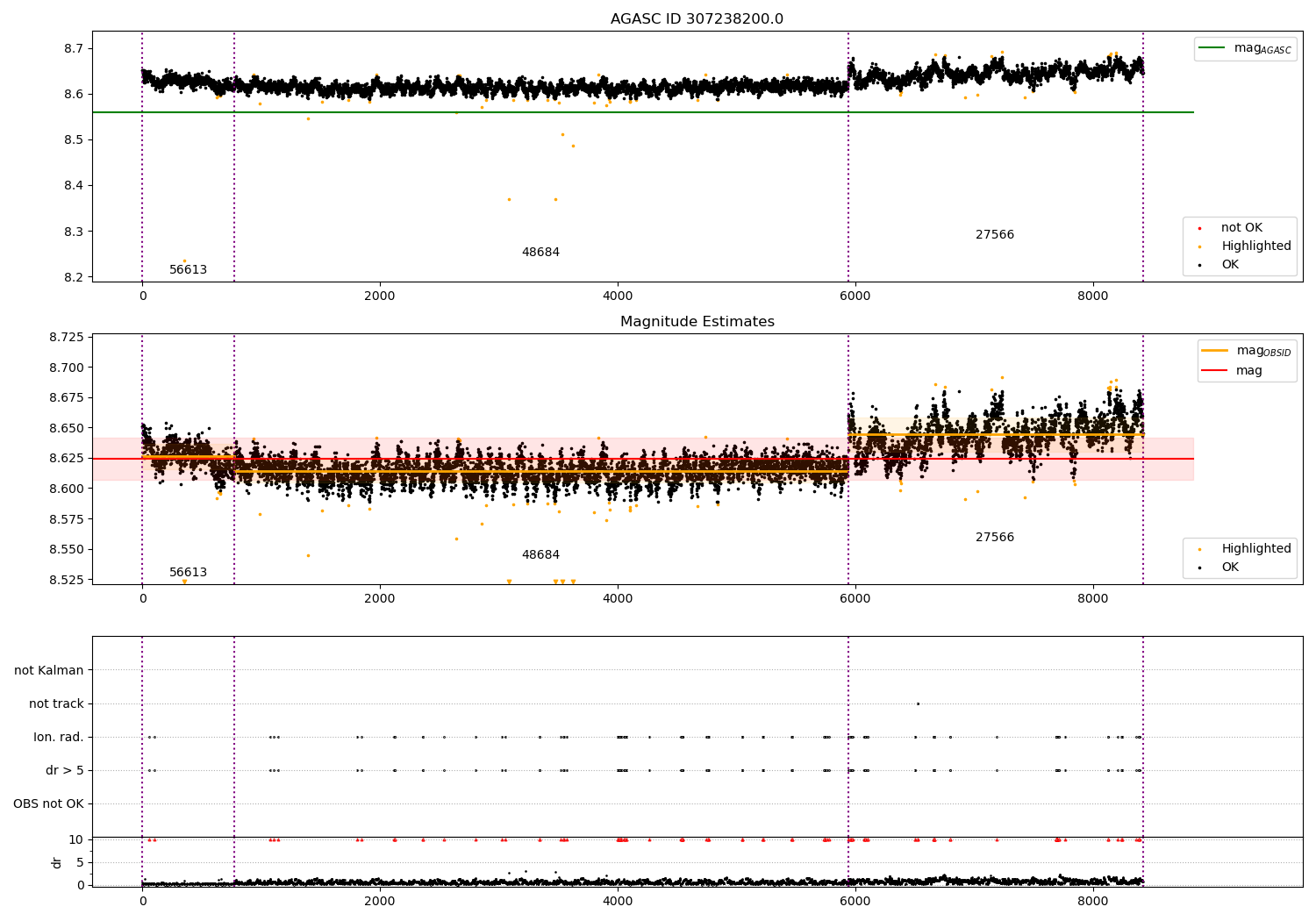1316x921 pixels.
Task: Click the 'Ion. rad.' row label
Action: 59,738
